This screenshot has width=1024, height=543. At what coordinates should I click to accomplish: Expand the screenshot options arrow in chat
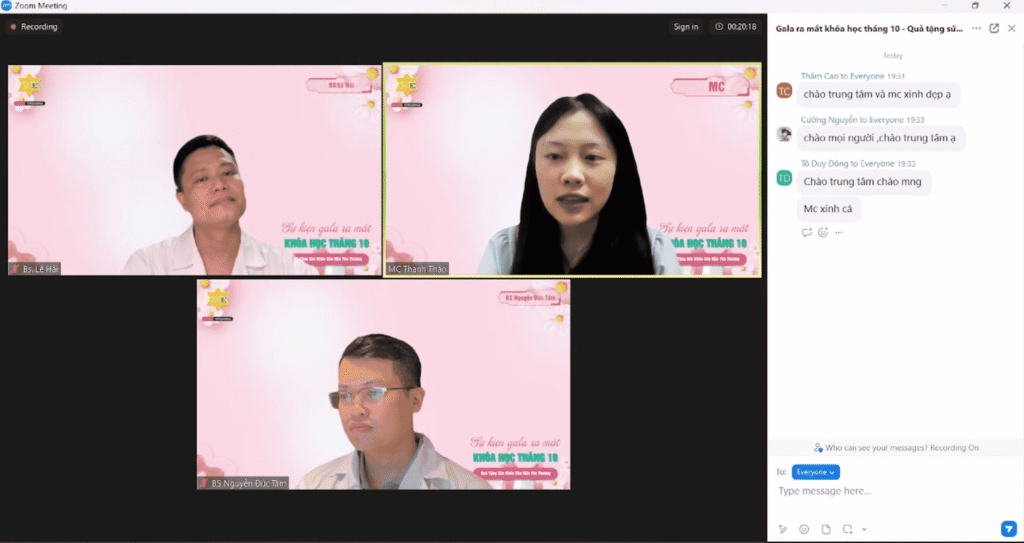864,529
